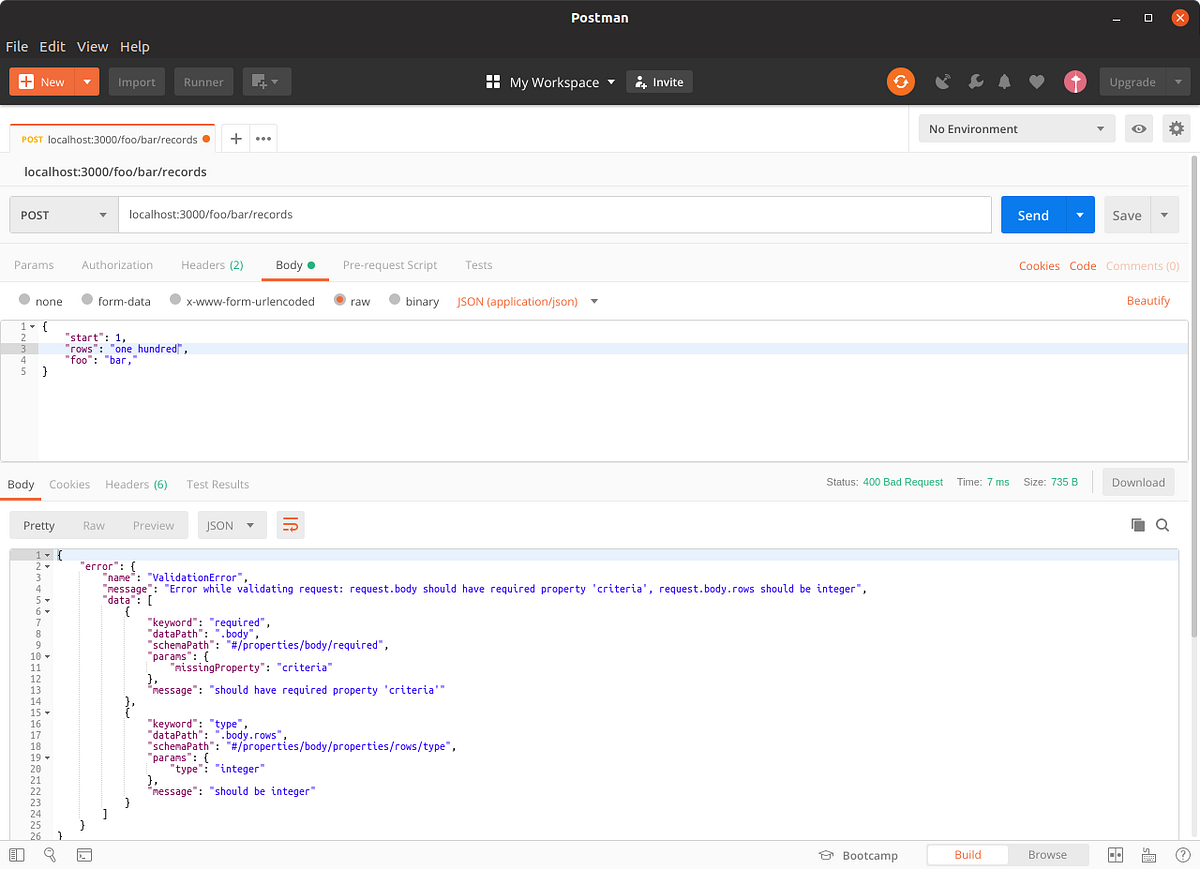
Task: Open the satellite capture requests icon
Action: point(942,82)
